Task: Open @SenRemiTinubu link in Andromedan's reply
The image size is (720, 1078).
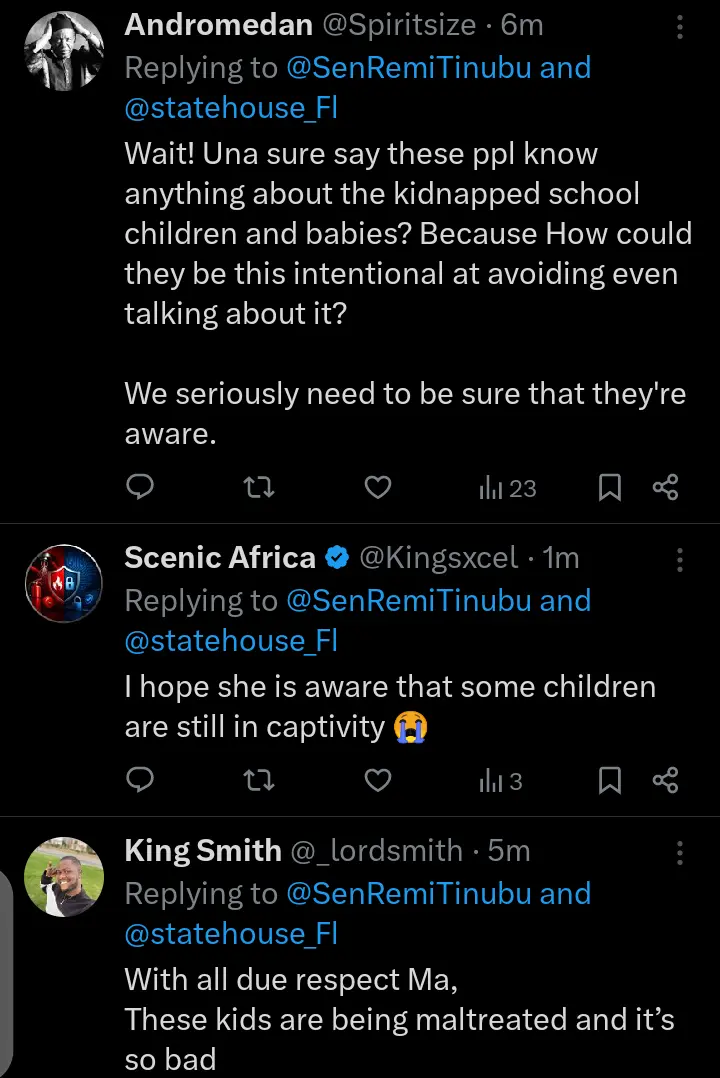Action: pos(408,67)
